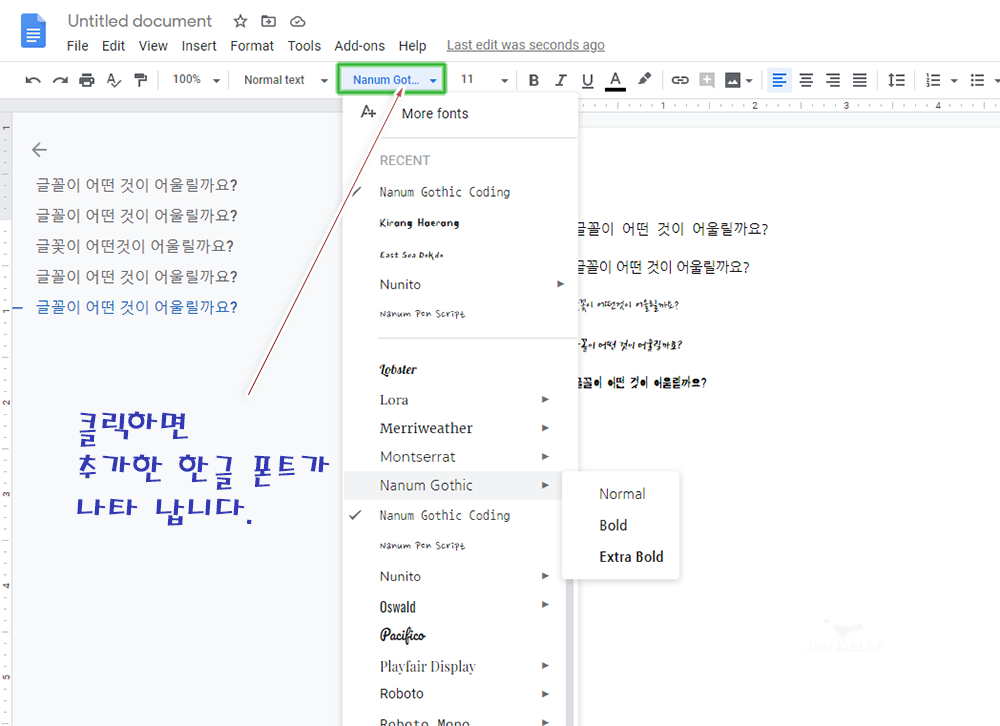The height and width of the screenshot is (726, 1000).
Task: Print the document
Action: pos(87,80)
